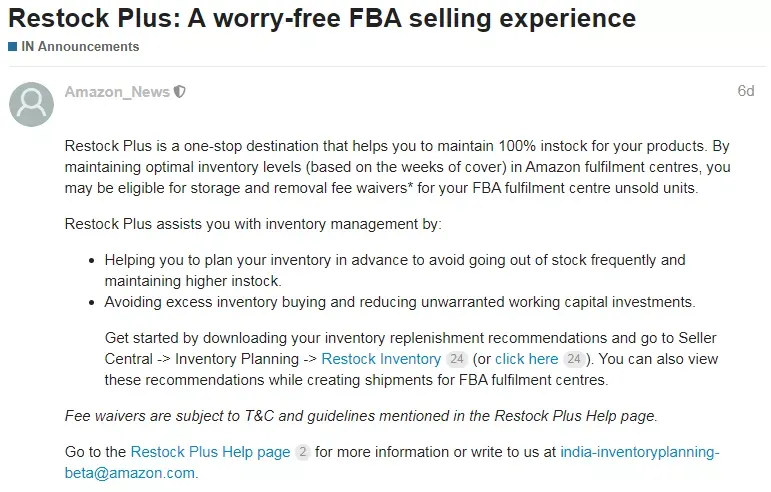
Task: Click the moderator shield icon beside Amazon_News
Action: 180,92
